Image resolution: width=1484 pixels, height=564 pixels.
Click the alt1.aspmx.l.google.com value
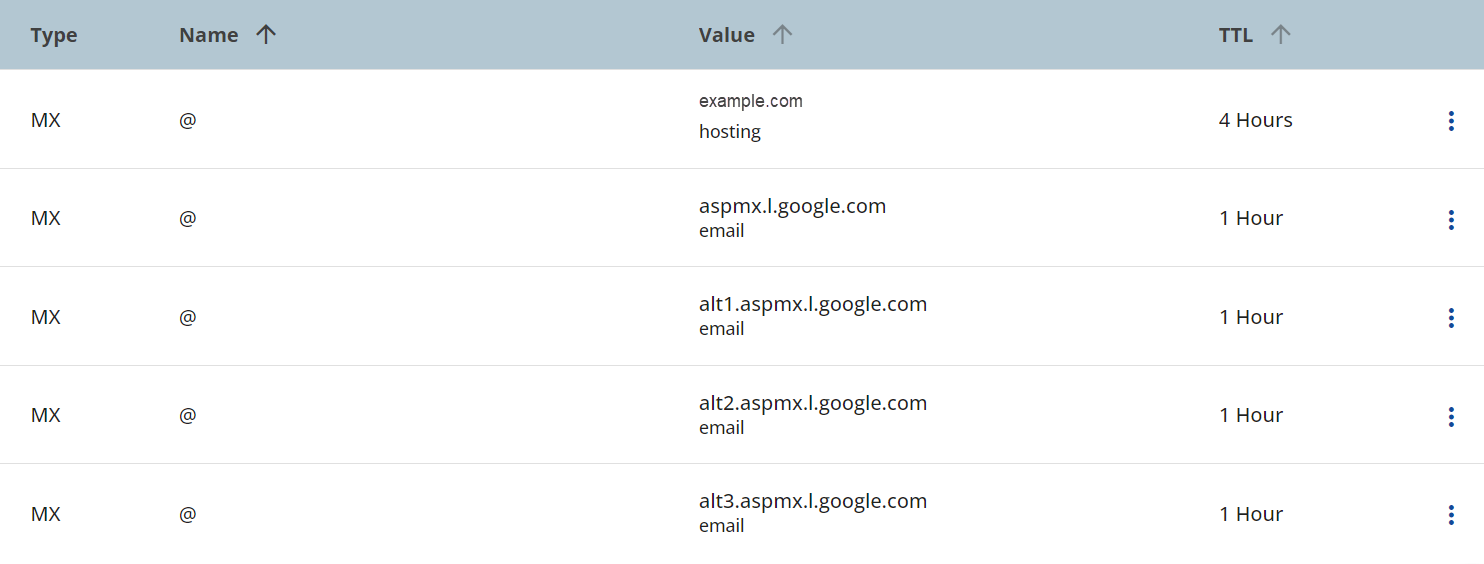pyautogui.click(x=812, y=305)
